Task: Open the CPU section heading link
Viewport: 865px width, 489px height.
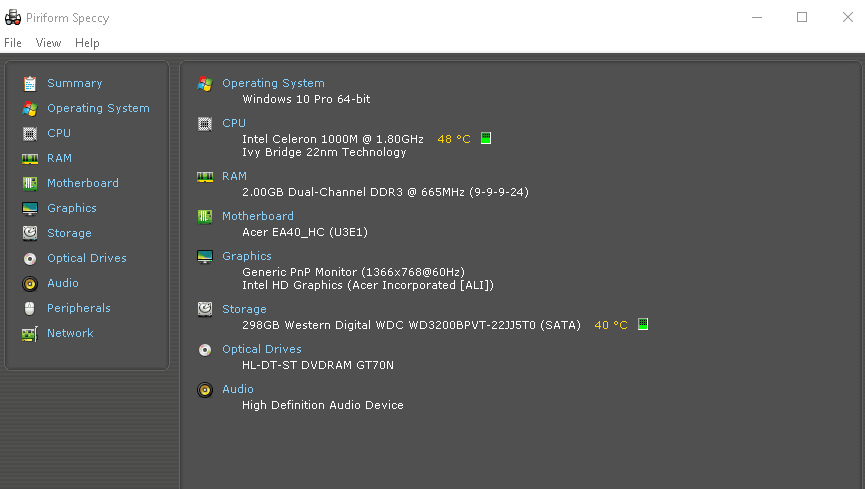Action: (x=234, y=123)
